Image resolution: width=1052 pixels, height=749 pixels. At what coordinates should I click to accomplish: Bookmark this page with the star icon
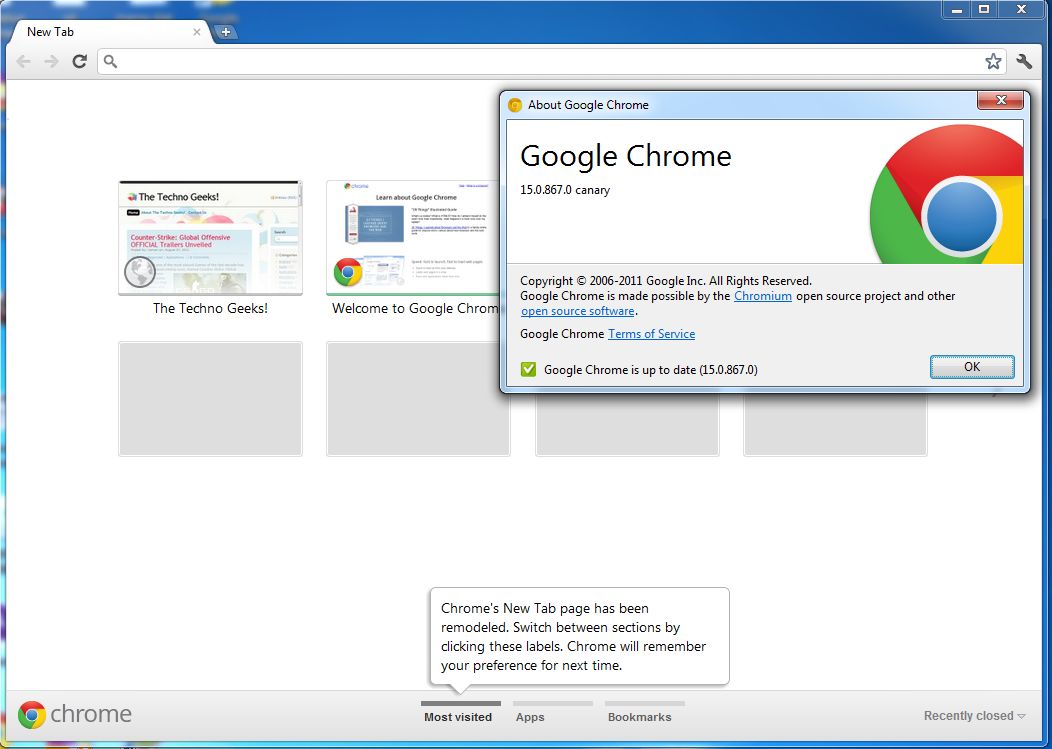993,61
